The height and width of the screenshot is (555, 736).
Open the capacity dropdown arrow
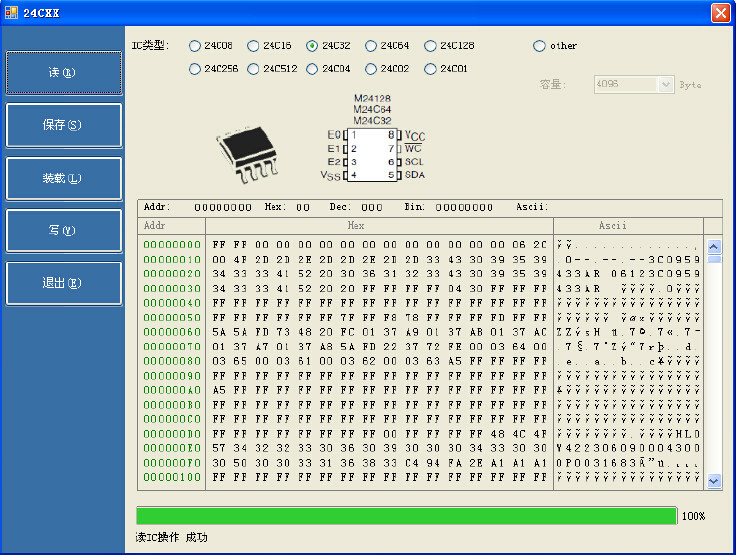click(666, 85)
